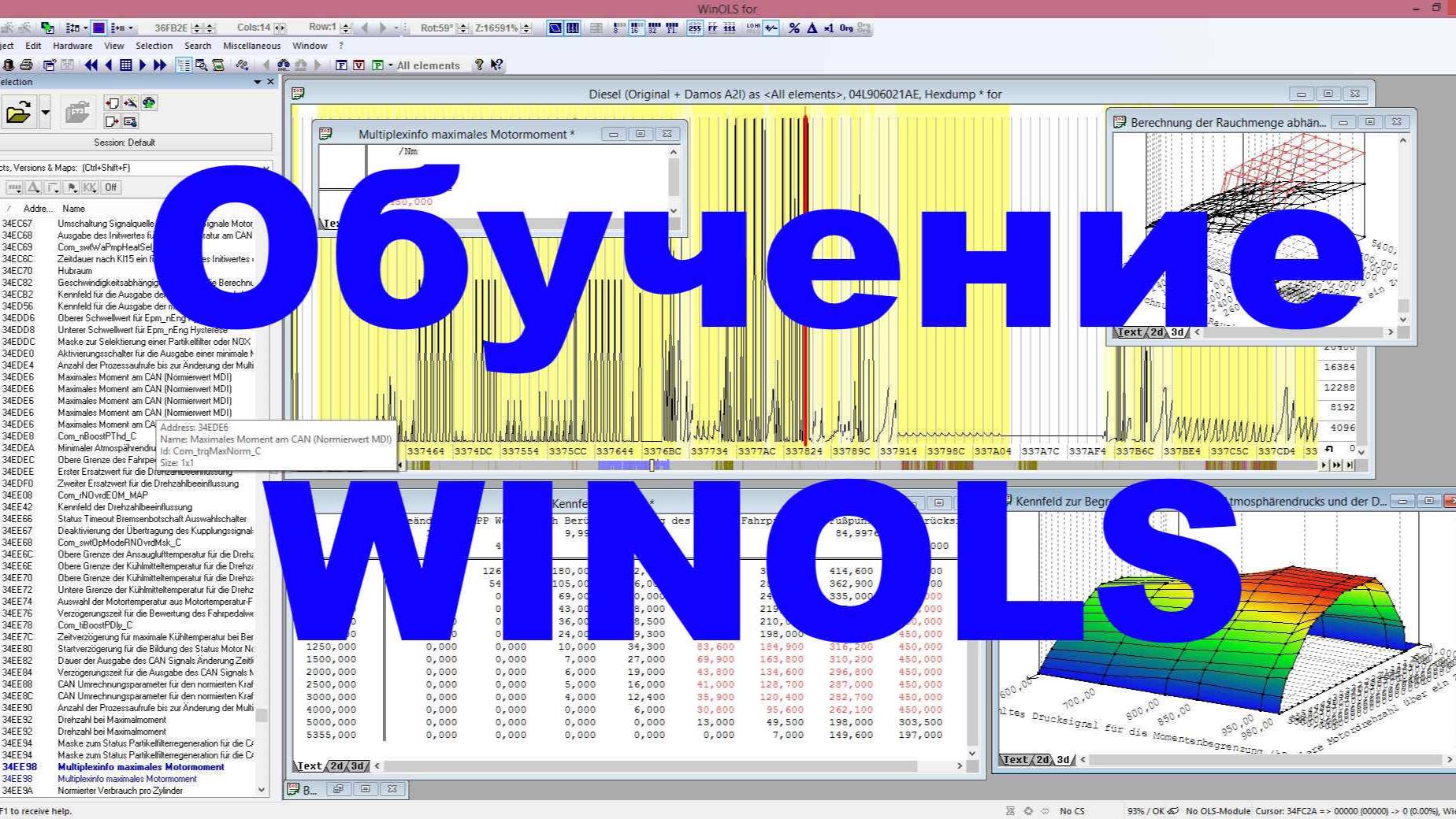Image resolution: width=1456 pixels, height=819 pixels.
Task: Toggle the hexadecimal FF number format
Action: click(712, 28)
